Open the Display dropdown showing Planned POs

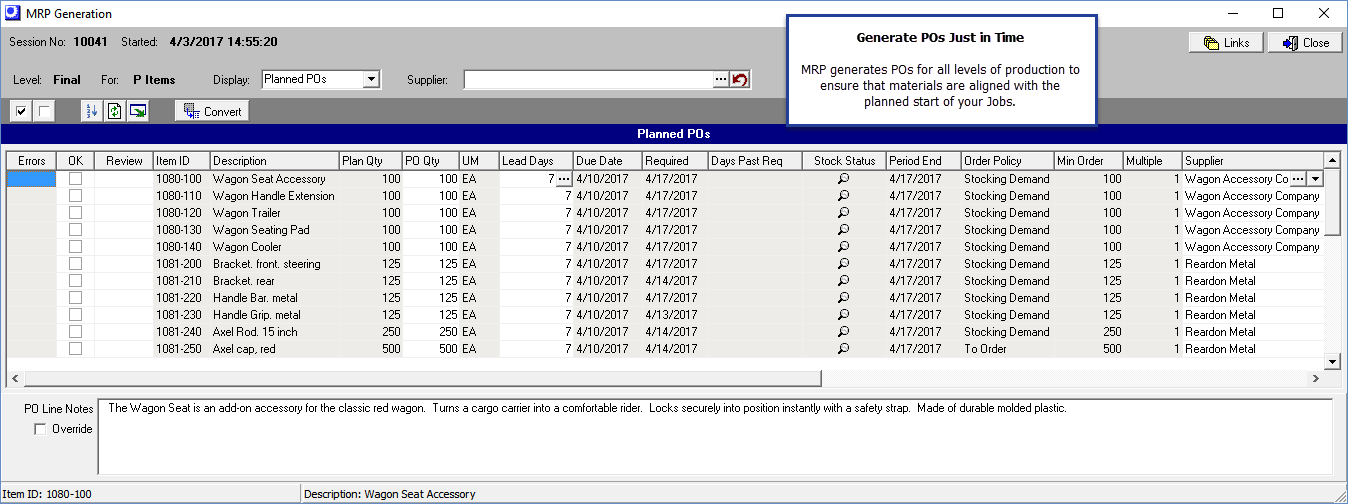pyautogui.click(x=371, y=79)
